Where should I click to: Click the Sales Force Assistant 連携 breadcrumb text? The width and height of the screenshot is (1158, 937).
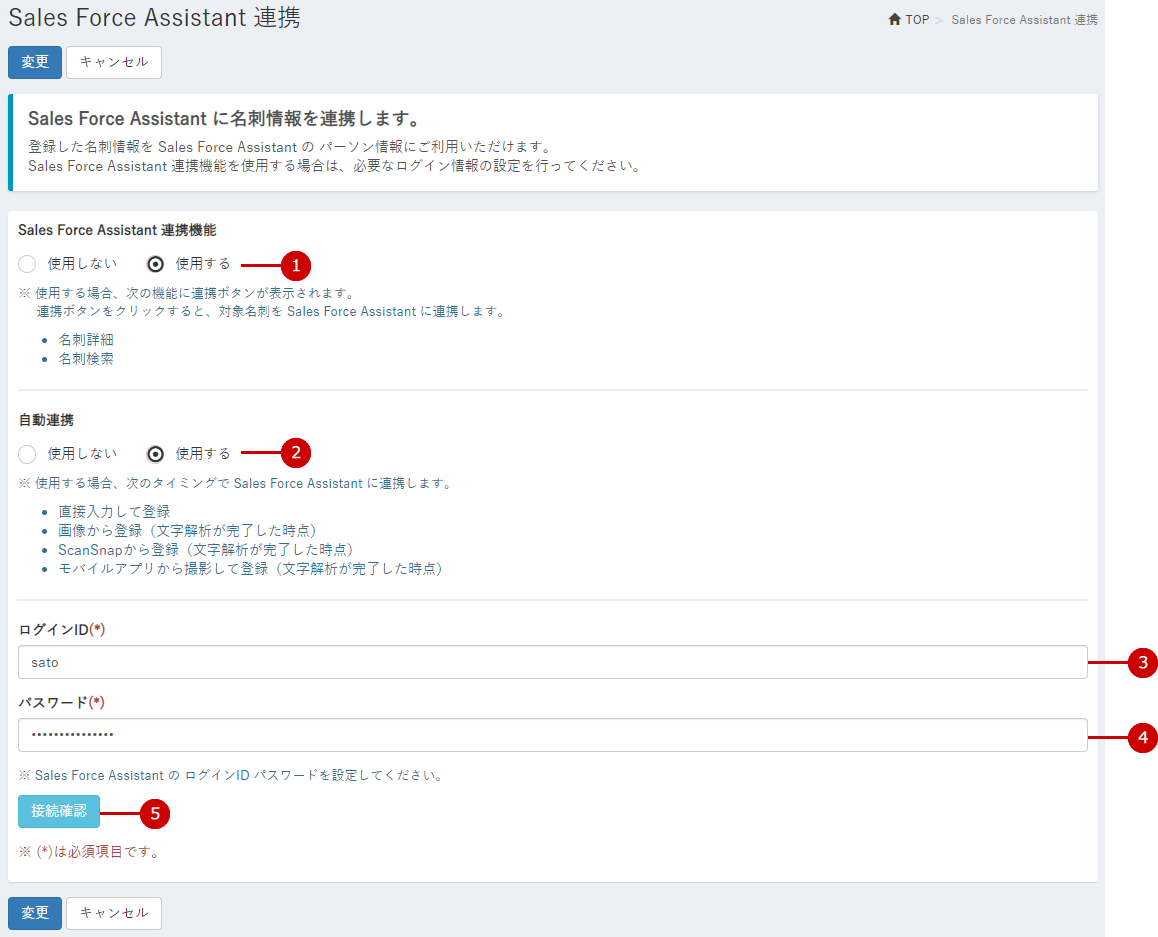pyautogui.click(x=1024, y=20)
